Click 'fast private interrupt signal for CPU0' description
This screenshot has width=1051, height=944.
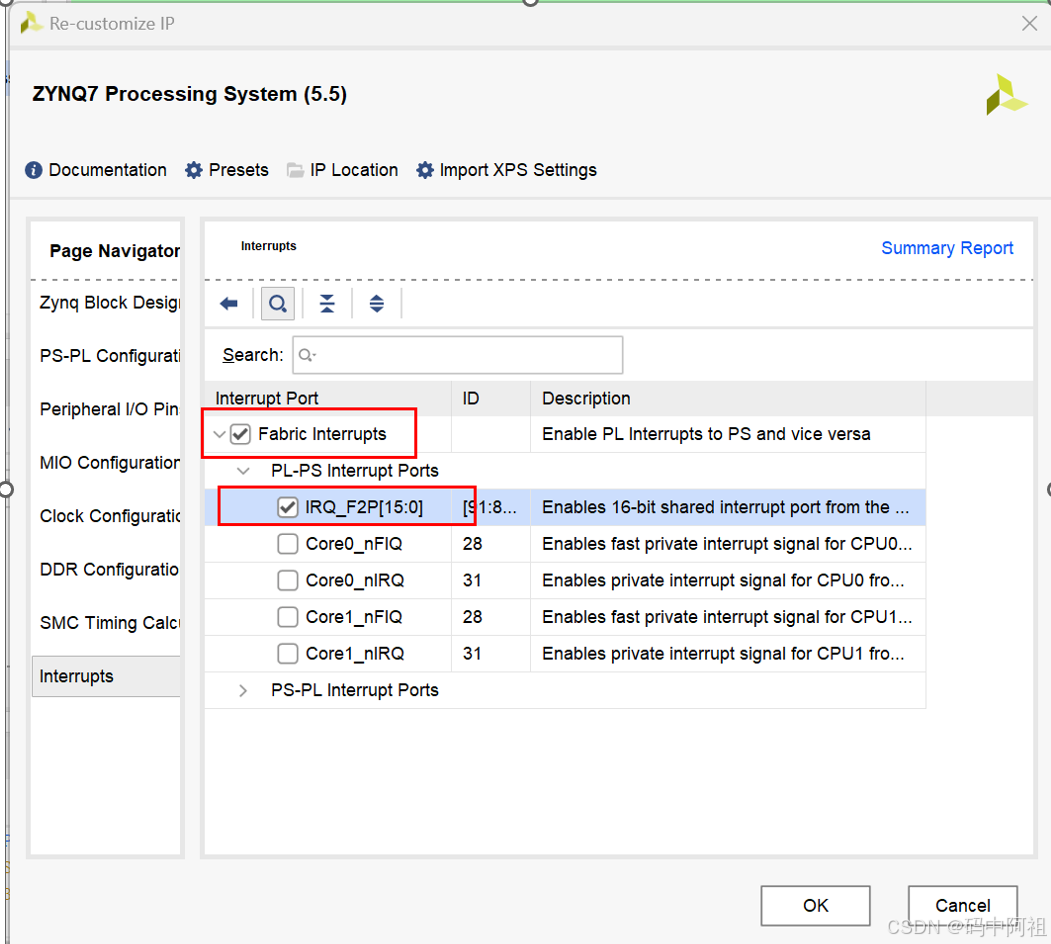[727, 544]
